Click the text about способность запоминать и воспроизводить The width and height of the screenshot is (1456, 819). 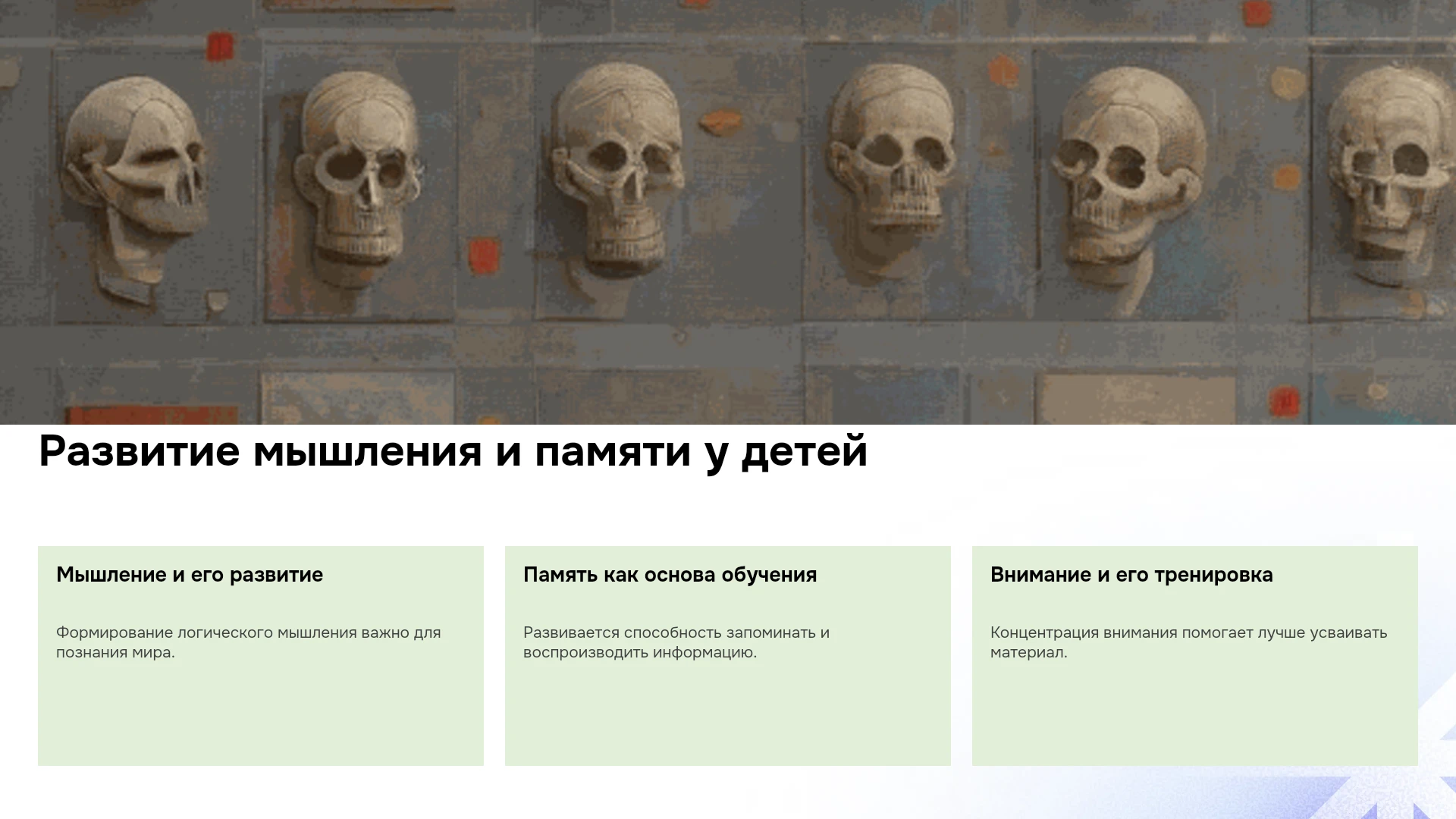click(x=676, y=642)
